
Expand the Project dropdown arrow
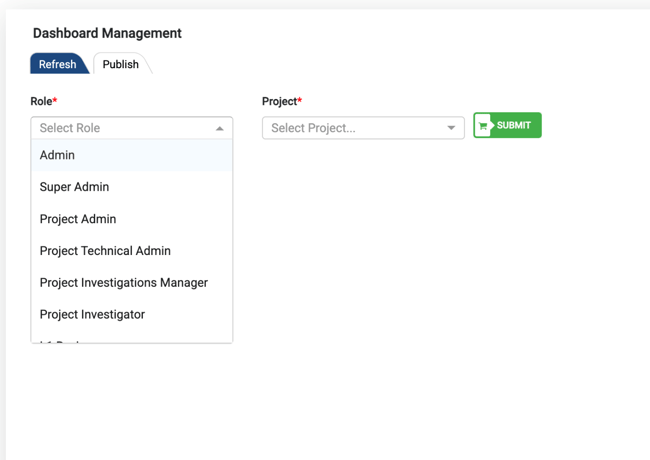point(451,128)
